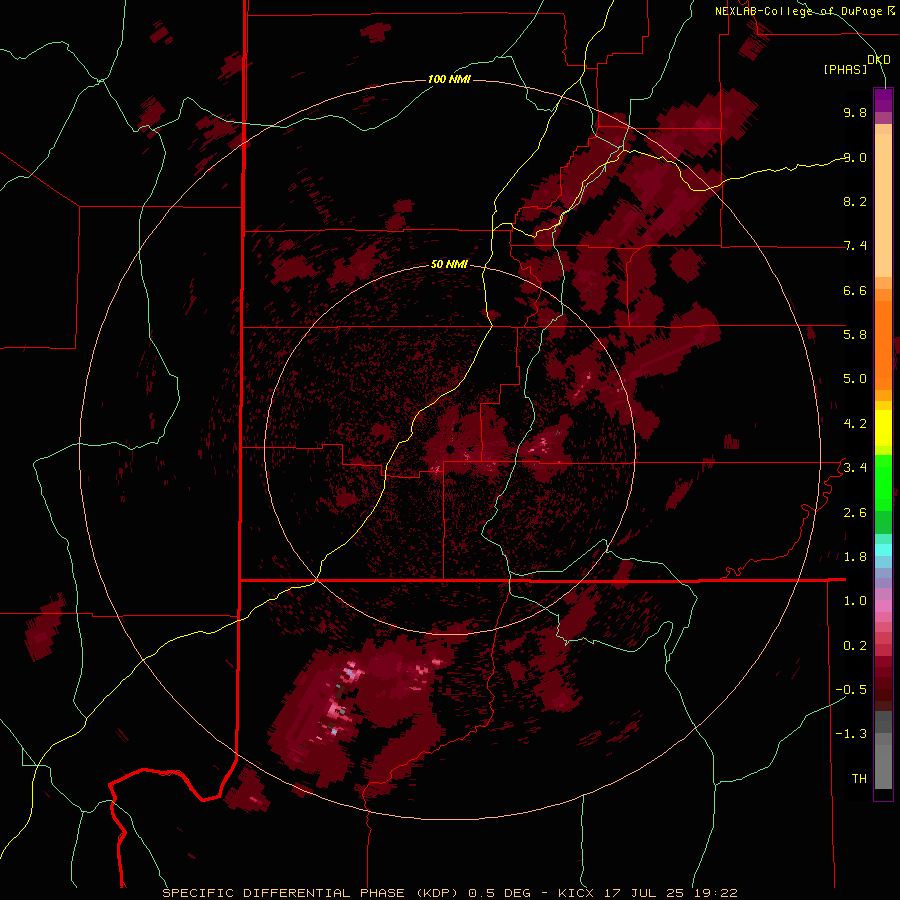Click the Specific Differential Phase caption text

[449, 893]
